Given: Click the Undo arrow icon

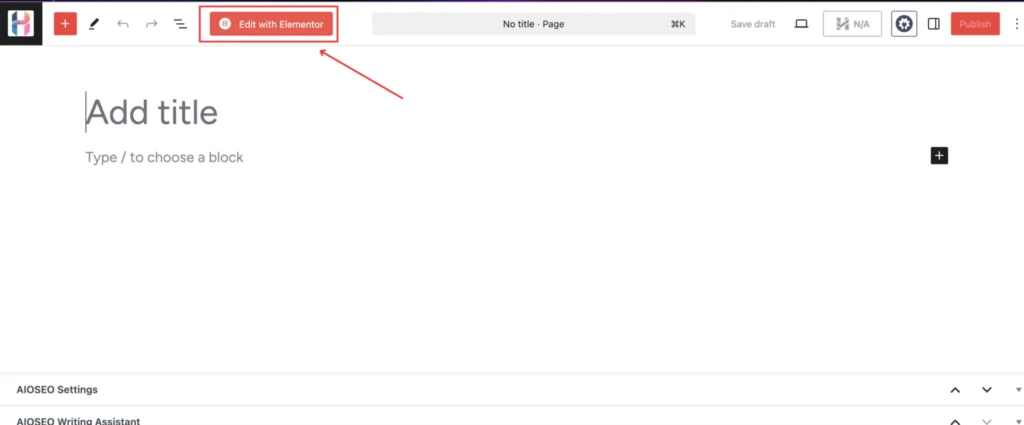Looking at the screenshot, I should coord(123,24).
